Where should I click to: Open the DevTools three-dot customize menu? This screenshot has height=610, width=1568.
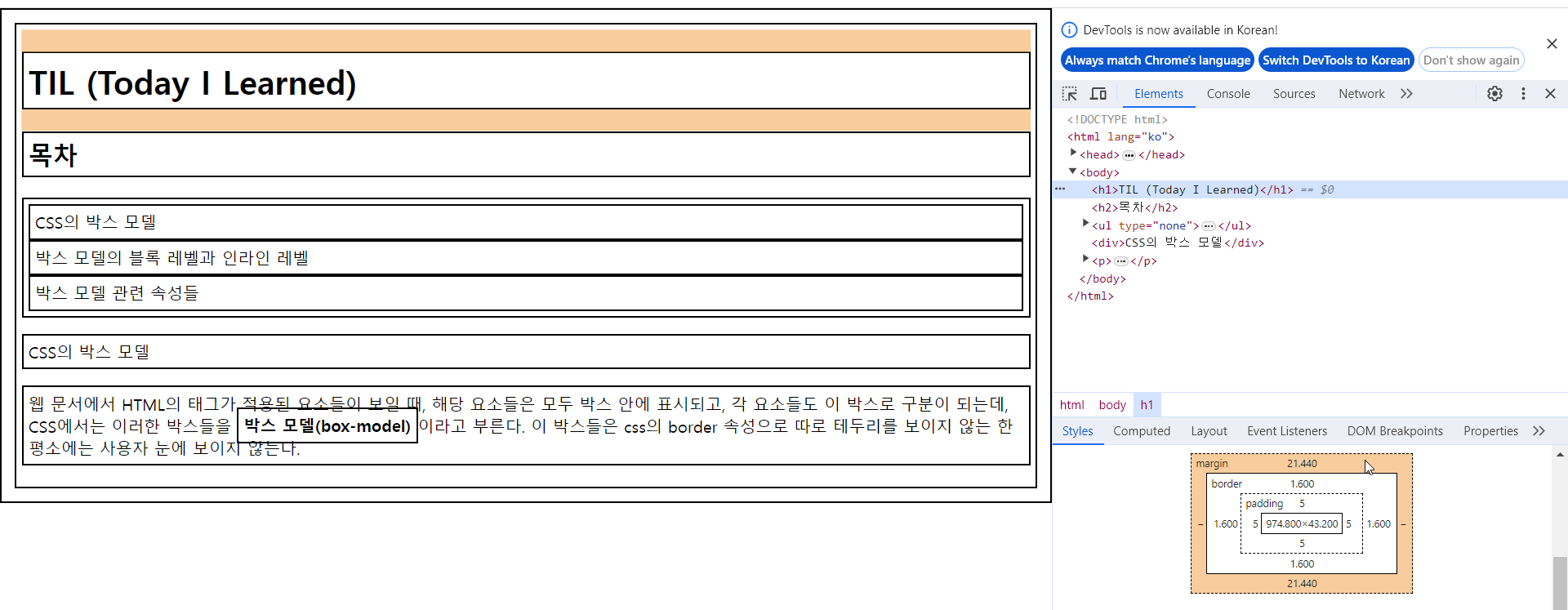tap(1523, 94)
